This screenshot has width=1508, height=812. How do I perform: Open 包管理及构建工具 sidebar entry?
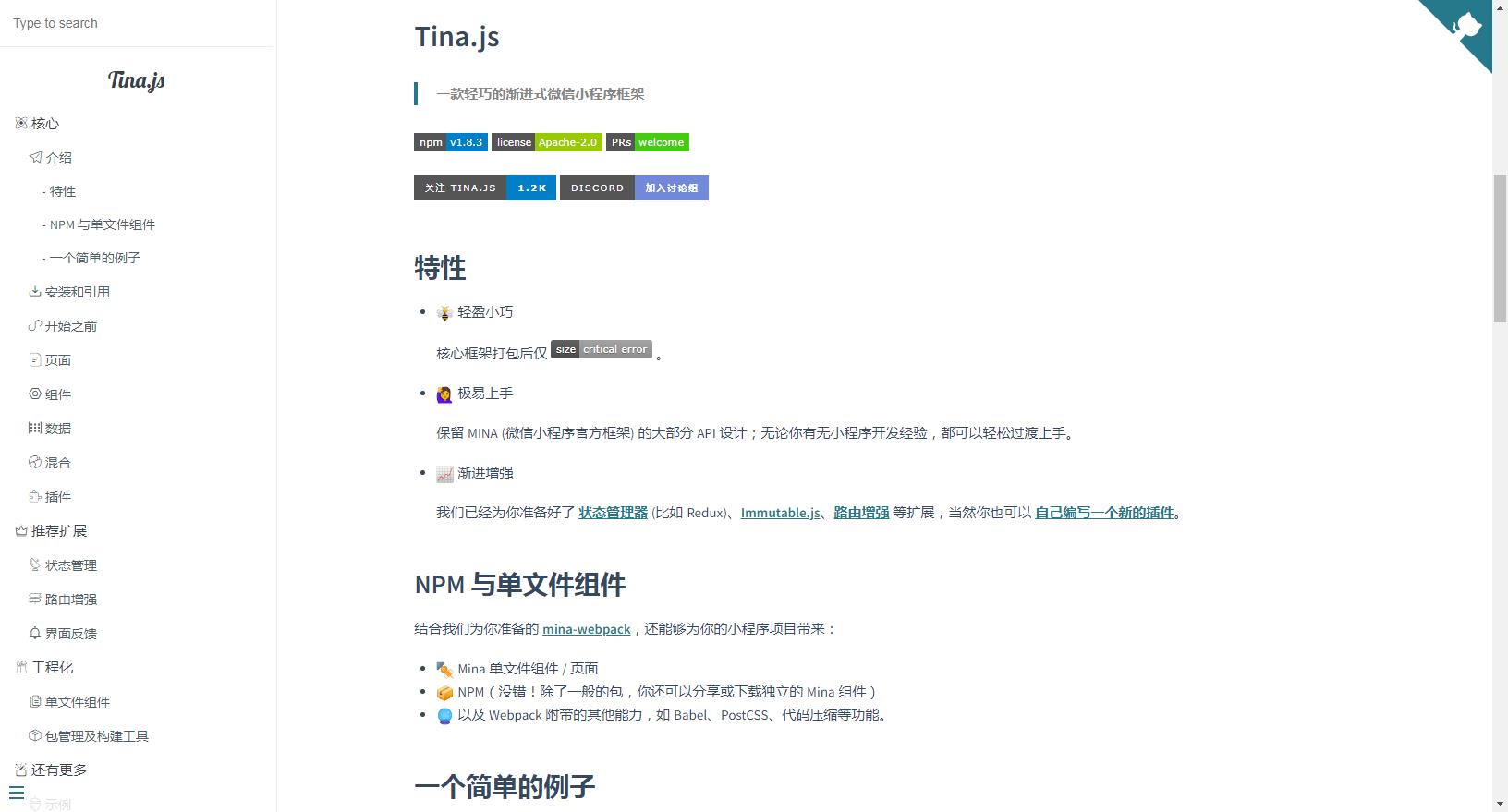[97, 736]
